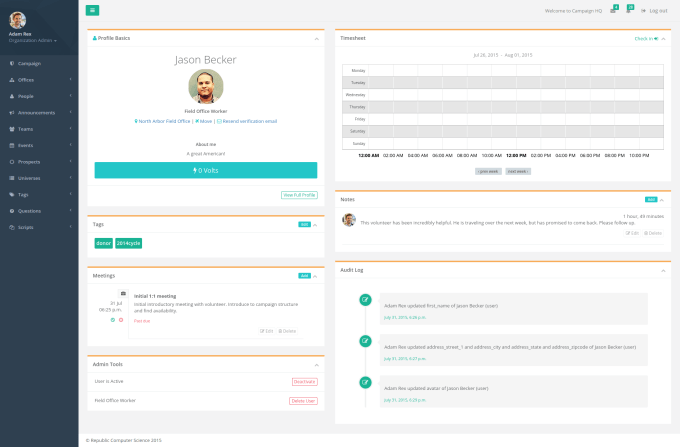Cancel the meeting with red circle icon
The image size is (680, 447).
(x=121, y=320)
